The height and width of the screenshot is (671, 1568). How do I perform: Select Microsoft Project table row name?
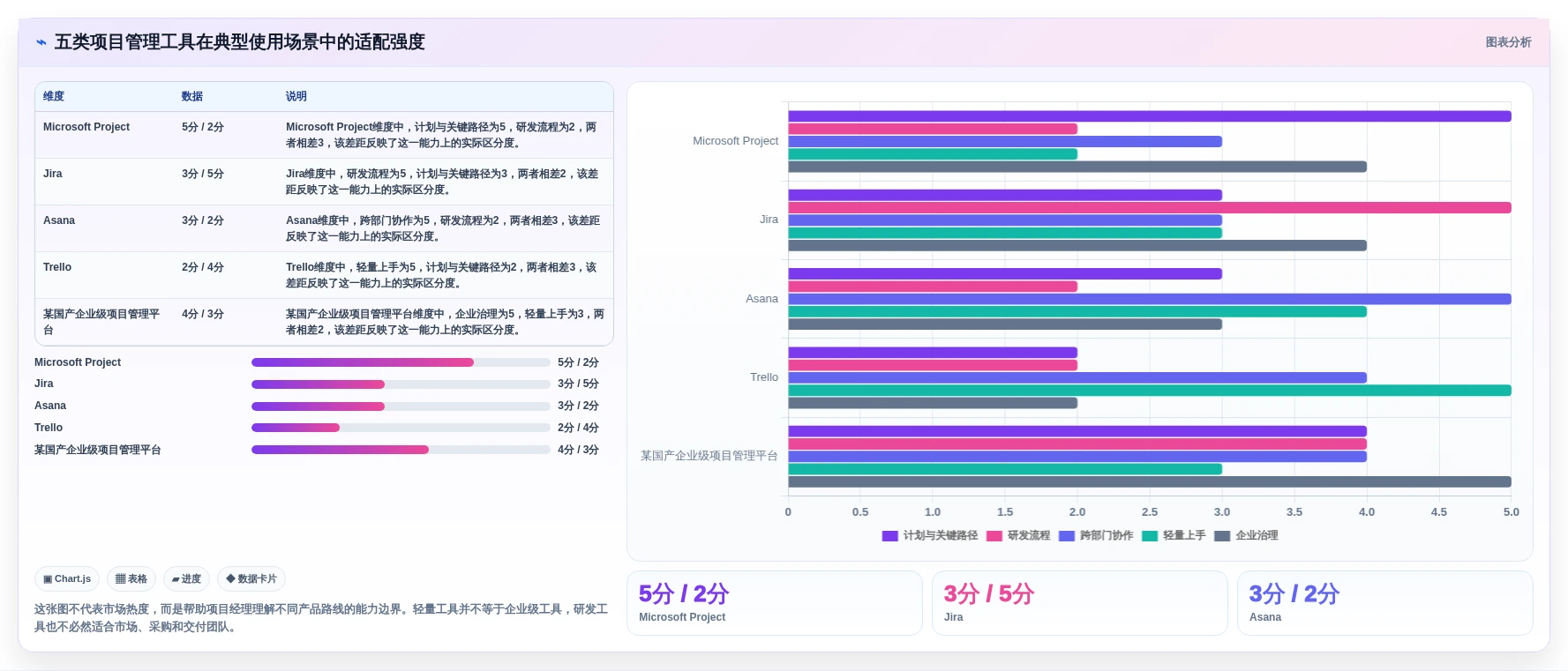(86, 127)
